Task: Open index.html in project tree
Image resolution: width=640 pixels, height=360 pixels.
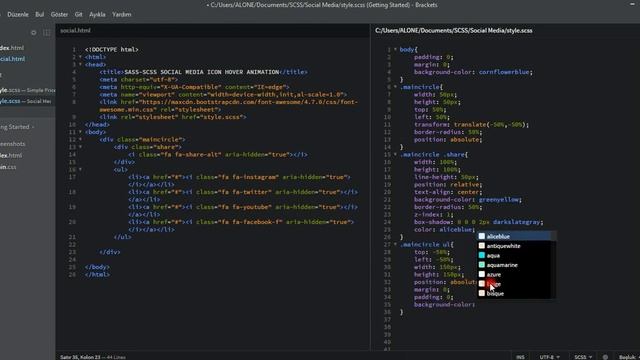Action: click(11, 156)
